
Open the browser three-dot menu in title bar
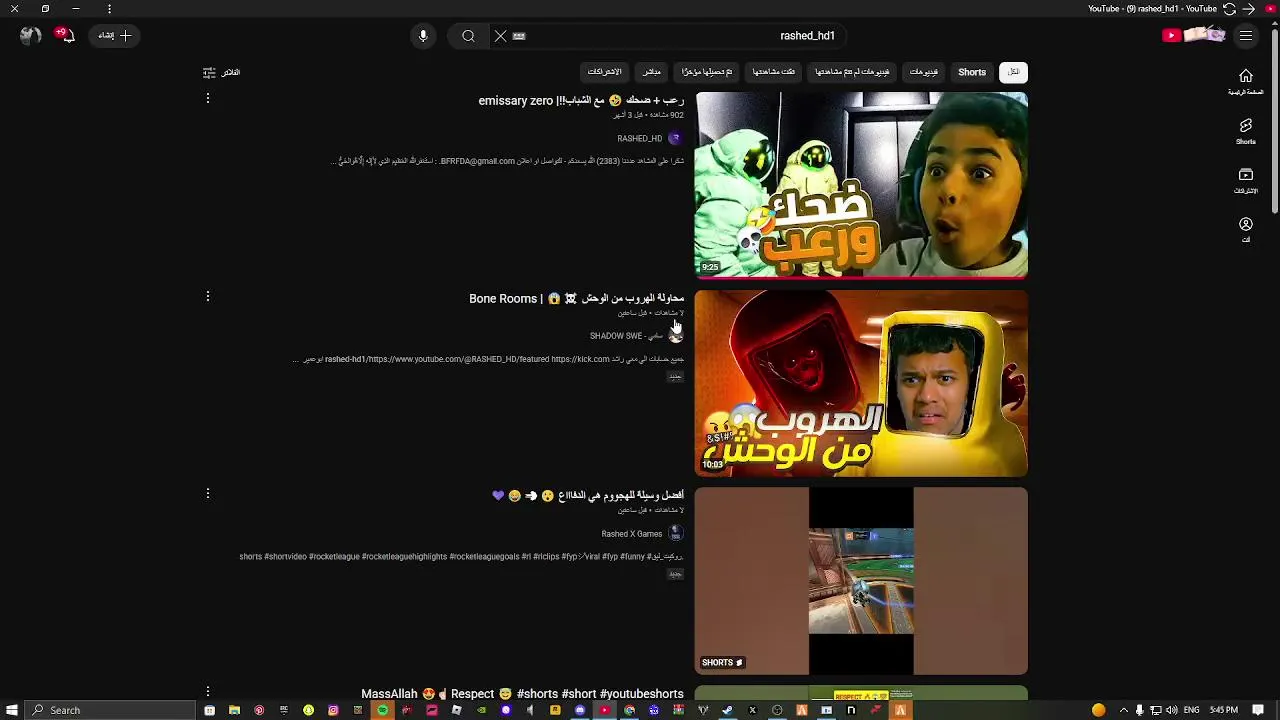click(109, 9)
